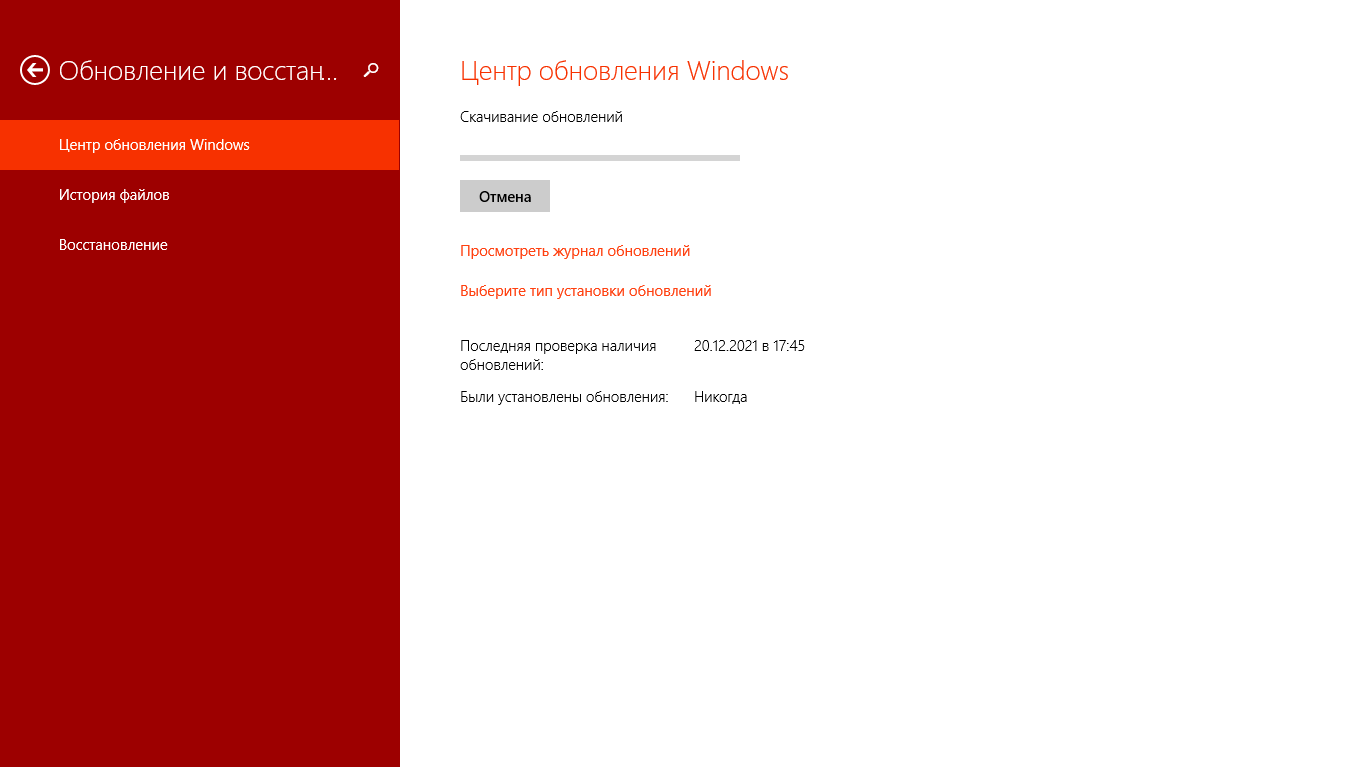This screenshot has width=1365, height=767.
Task: Click the Последняя проверка наличия обновлений label
Action: coord(558,355)
